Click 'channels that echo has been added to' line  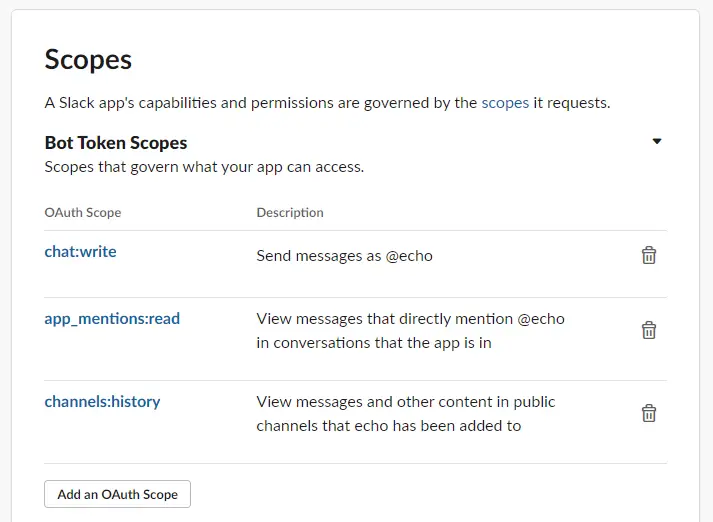389,426
